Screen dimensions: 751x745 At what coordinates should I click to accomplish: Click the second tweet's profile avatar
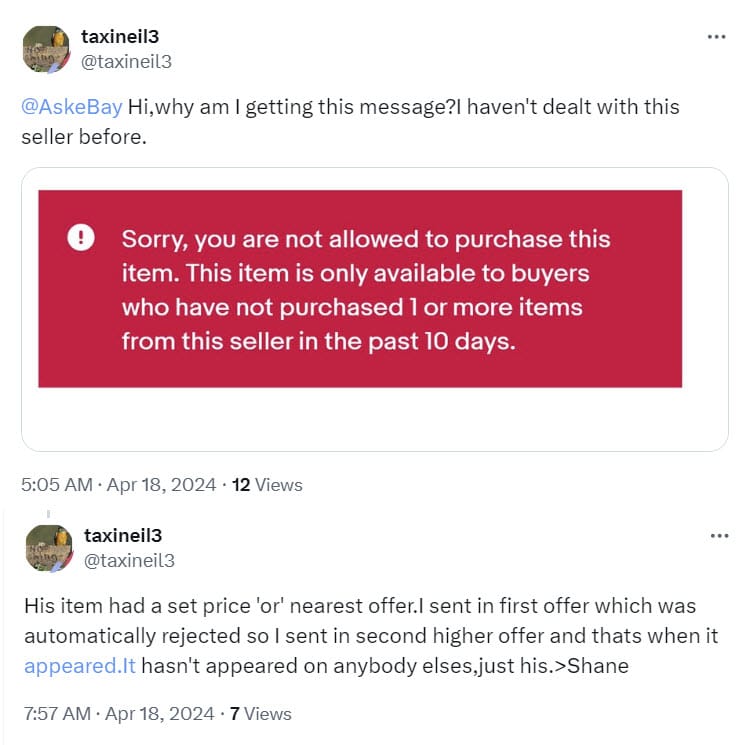[x=47, y=548]
